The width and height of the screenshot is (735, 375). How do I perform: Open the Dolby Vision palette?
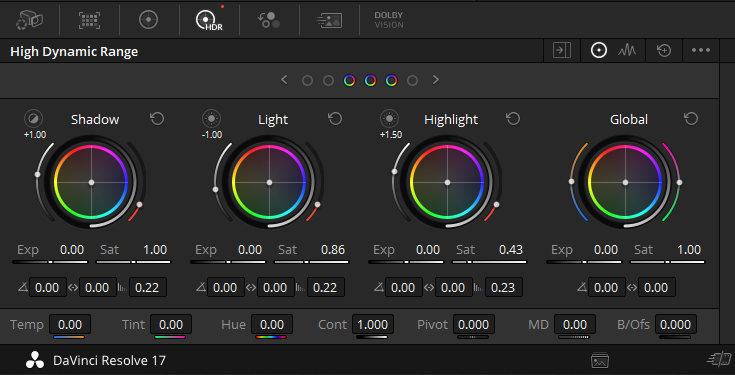[389, 20]
